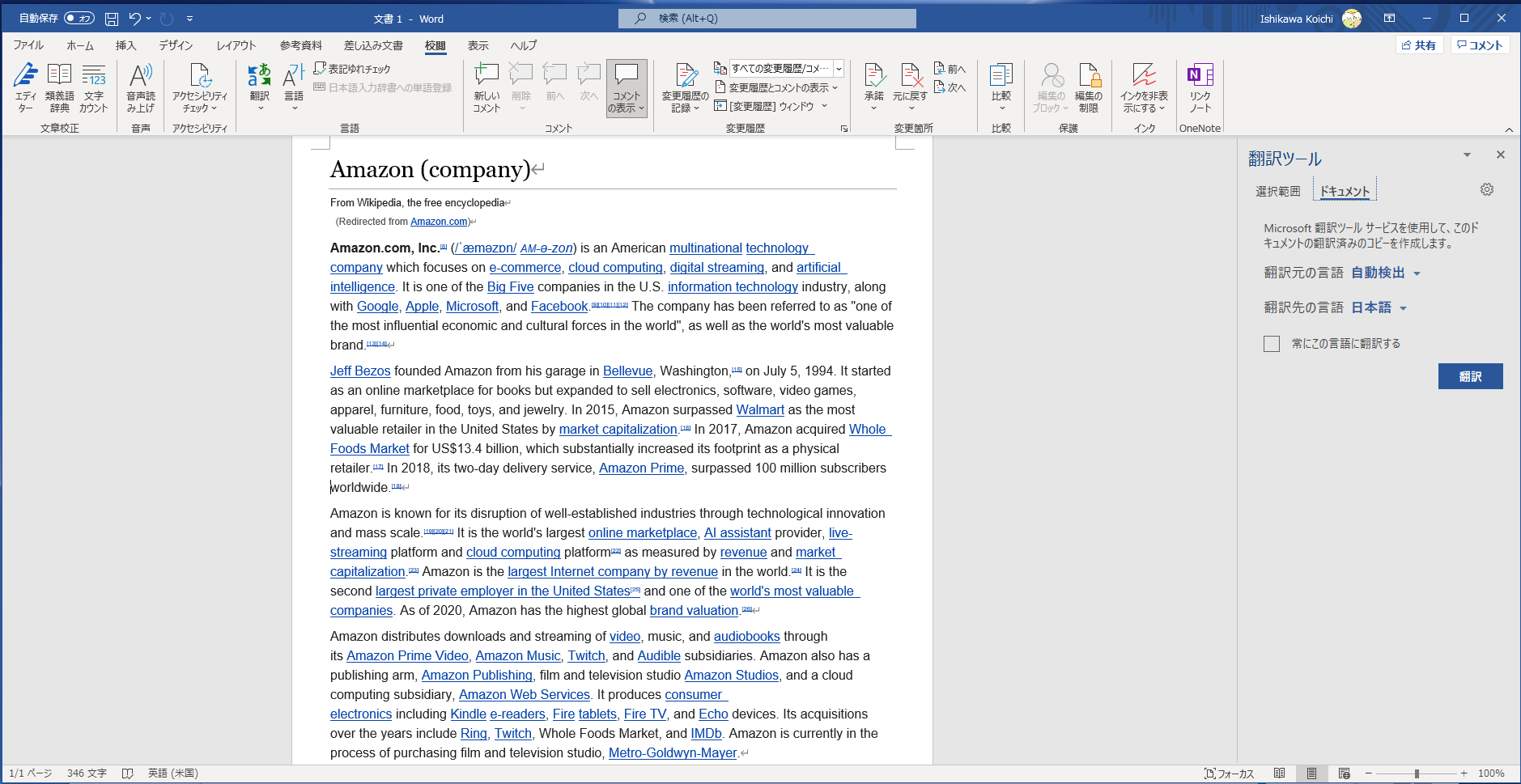Click the Save icon in title bar
This screenshot has width=1521, height=784.
[x=112, y=19]
